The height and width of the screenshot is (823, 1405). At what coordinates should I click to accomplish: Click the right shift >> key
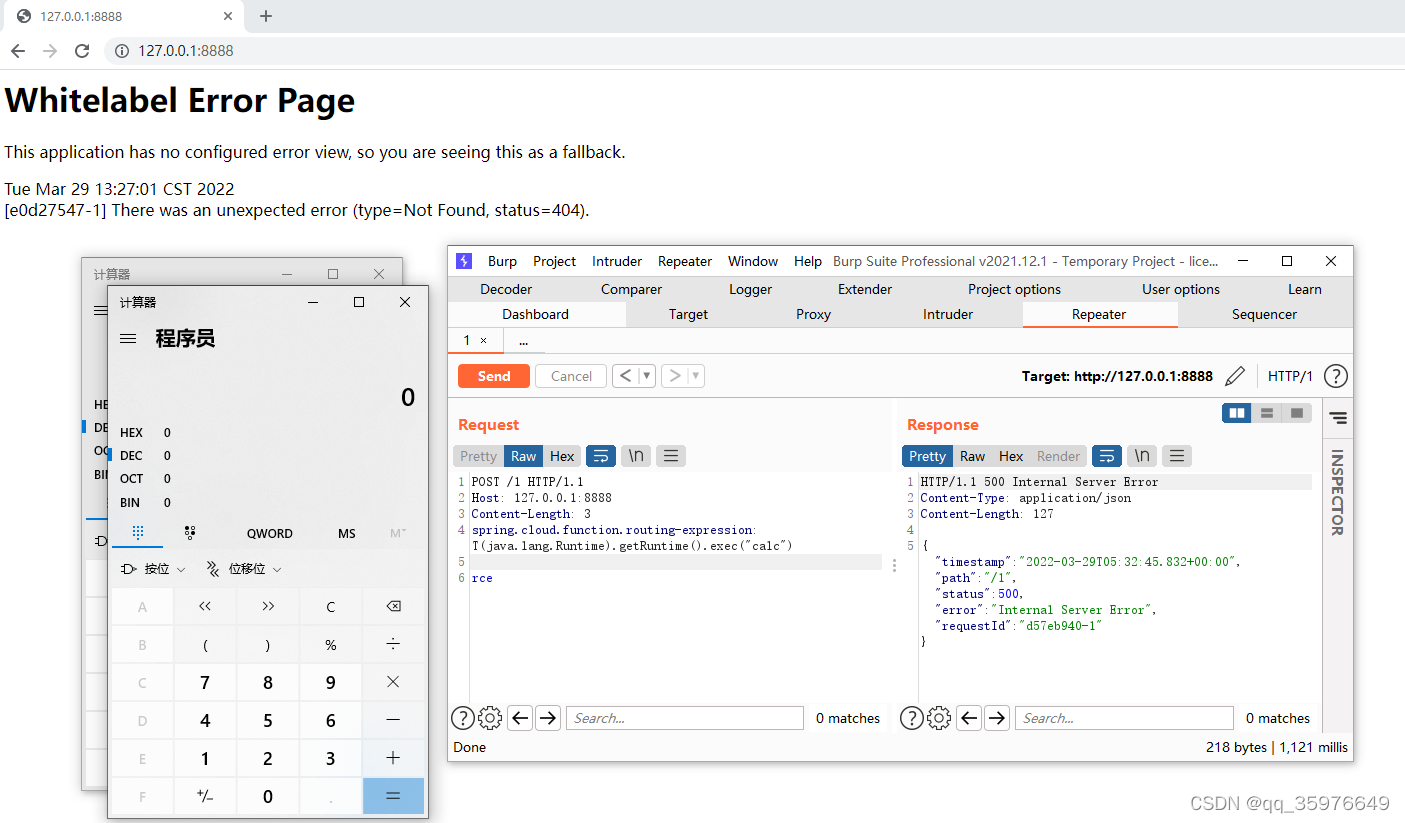pyautogui.click(x=268, y=607)
